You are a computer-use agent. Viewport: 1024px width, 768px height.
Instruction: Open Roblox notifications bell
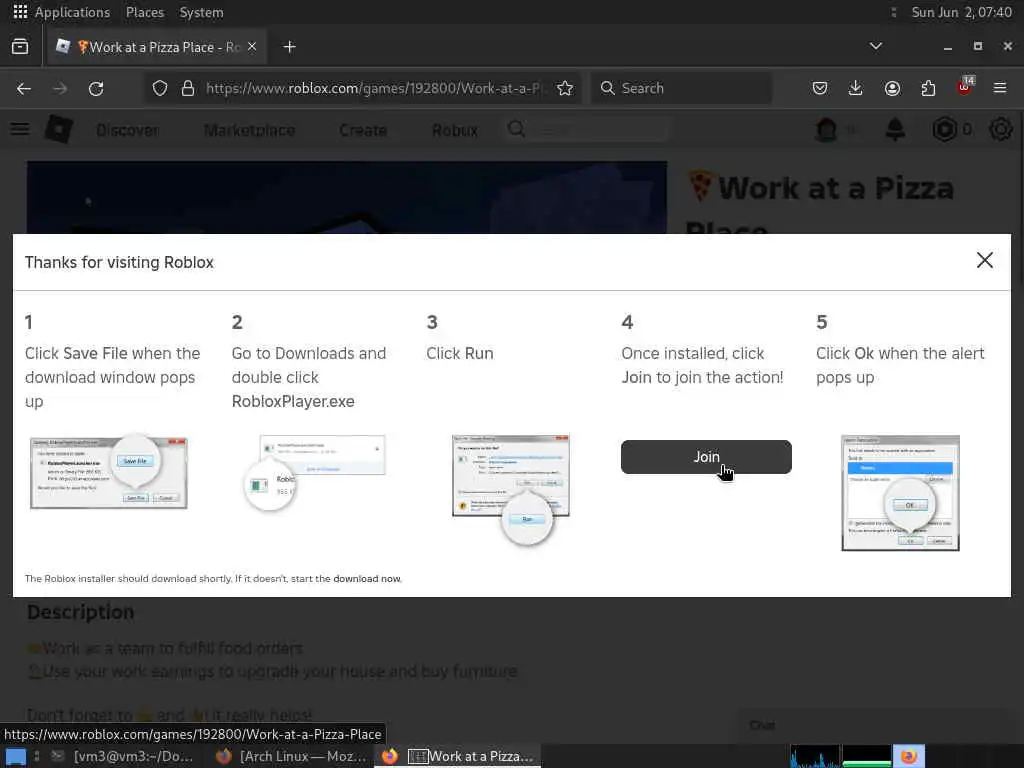pyautogui.click(x=895, y=129)
